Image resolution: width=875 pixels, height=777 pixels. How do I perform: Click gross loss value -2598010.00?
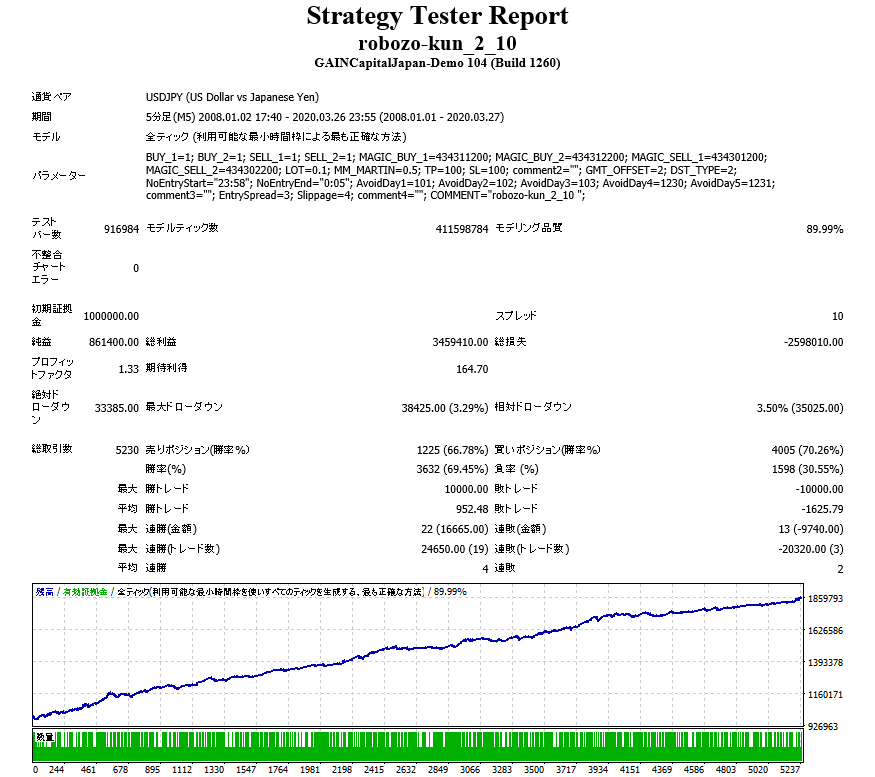[814, 342]
